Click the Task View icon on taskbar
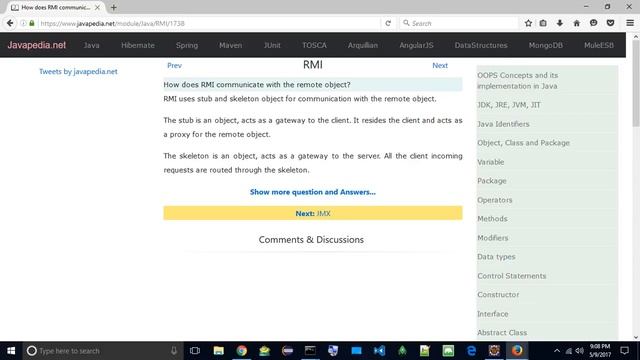640x360 pixels. (195, 351)
